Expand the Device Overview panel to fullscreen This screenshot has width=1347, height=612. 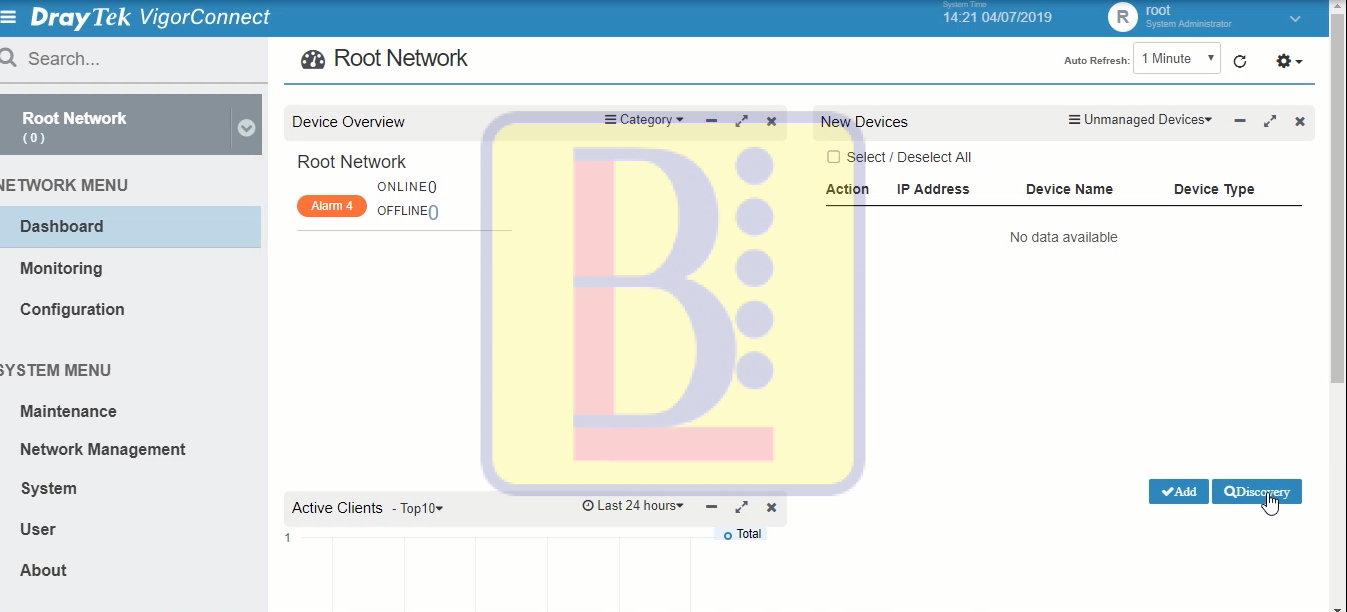click(741, 121)
